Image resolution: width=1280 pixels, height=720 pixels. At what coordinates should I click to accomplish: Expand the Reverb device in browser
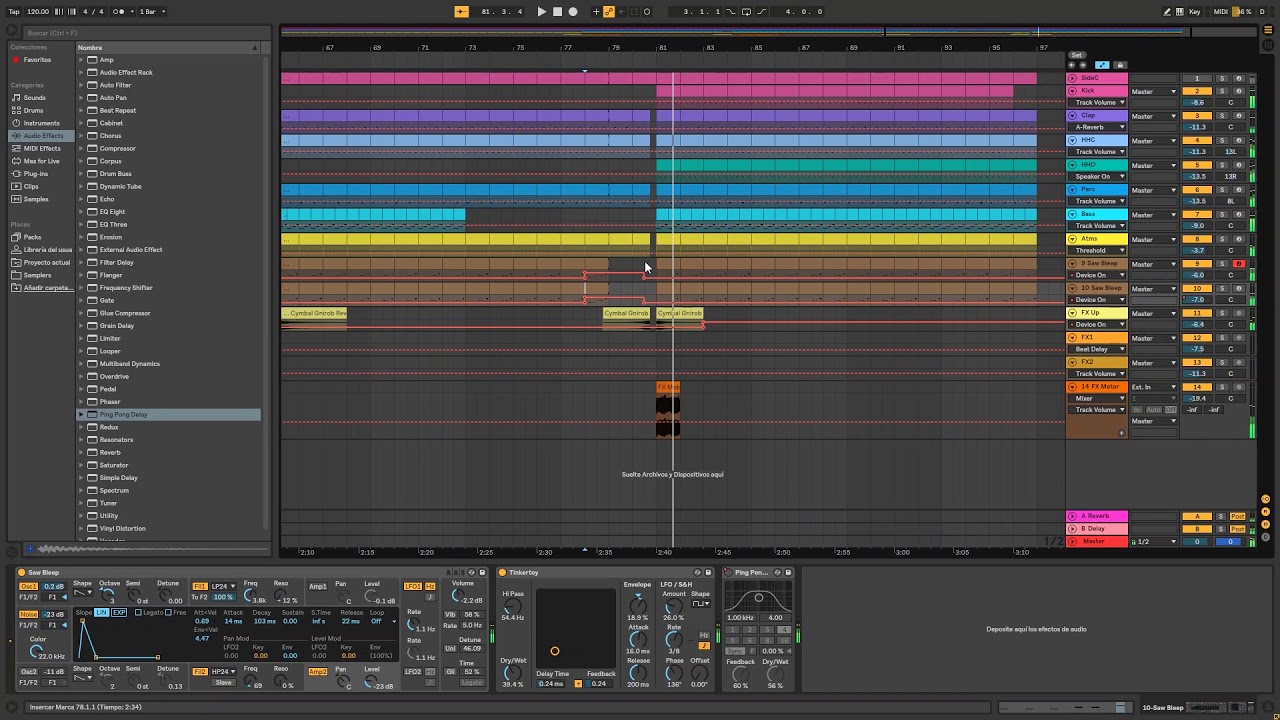point(81,452)
